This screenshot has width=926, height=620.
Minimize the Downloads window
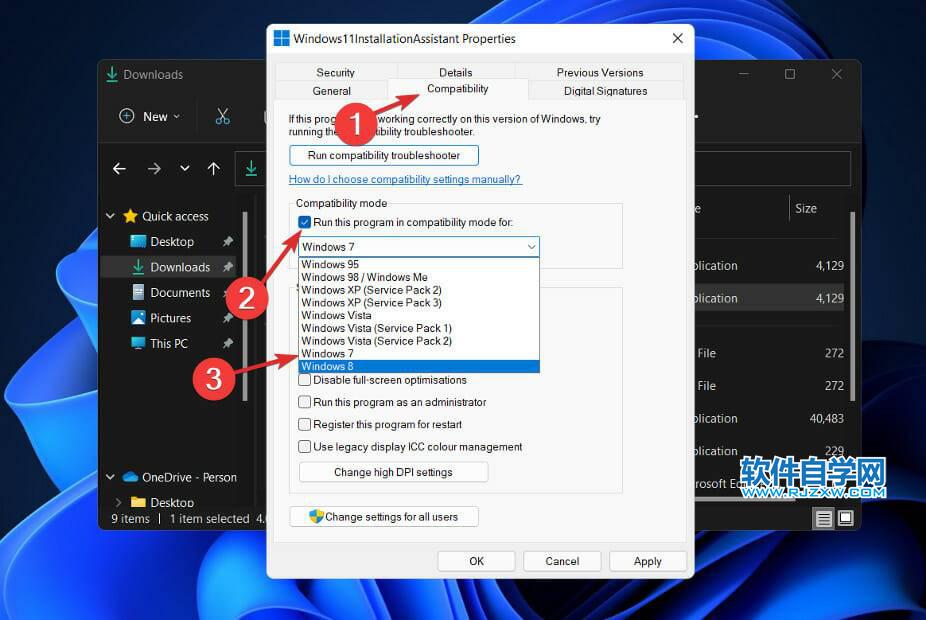[x=744, y=74]
